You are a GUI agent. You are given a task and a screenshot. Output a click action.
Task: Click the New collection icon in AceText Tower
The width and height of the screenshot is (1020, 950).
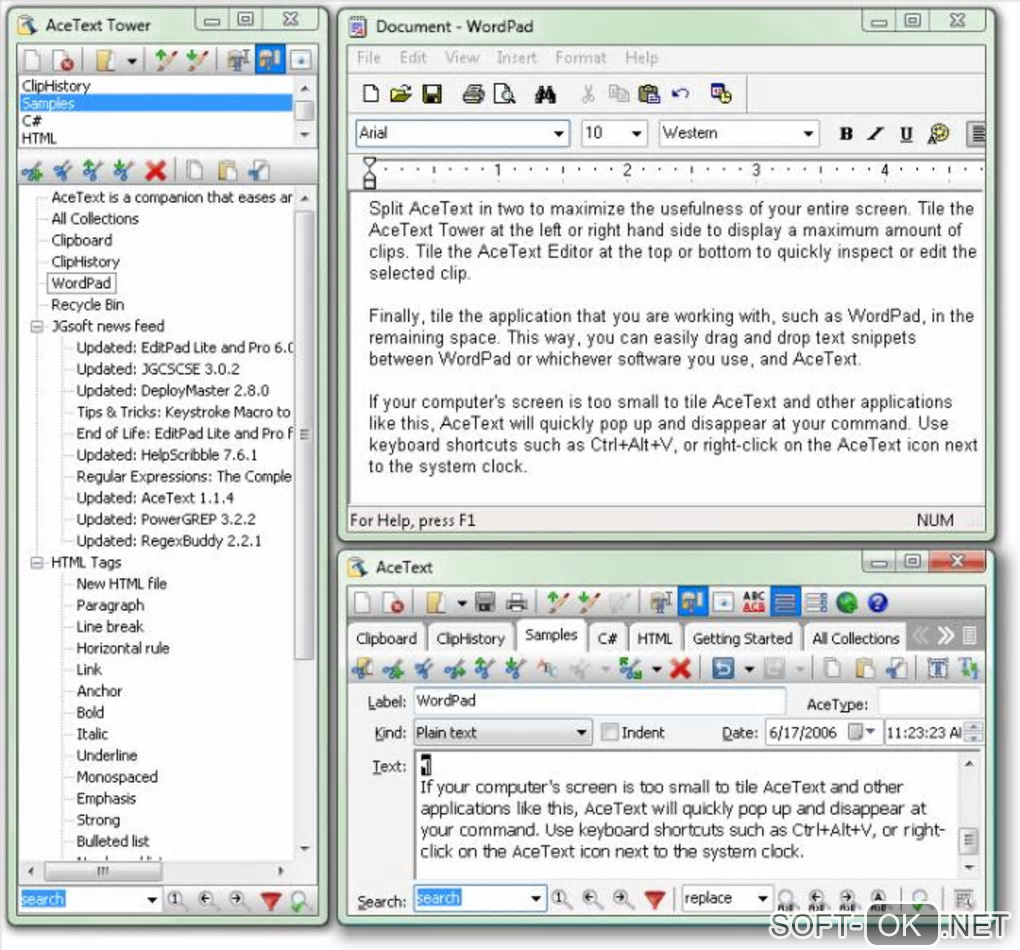pyautogui.click(x=31, y=60)
